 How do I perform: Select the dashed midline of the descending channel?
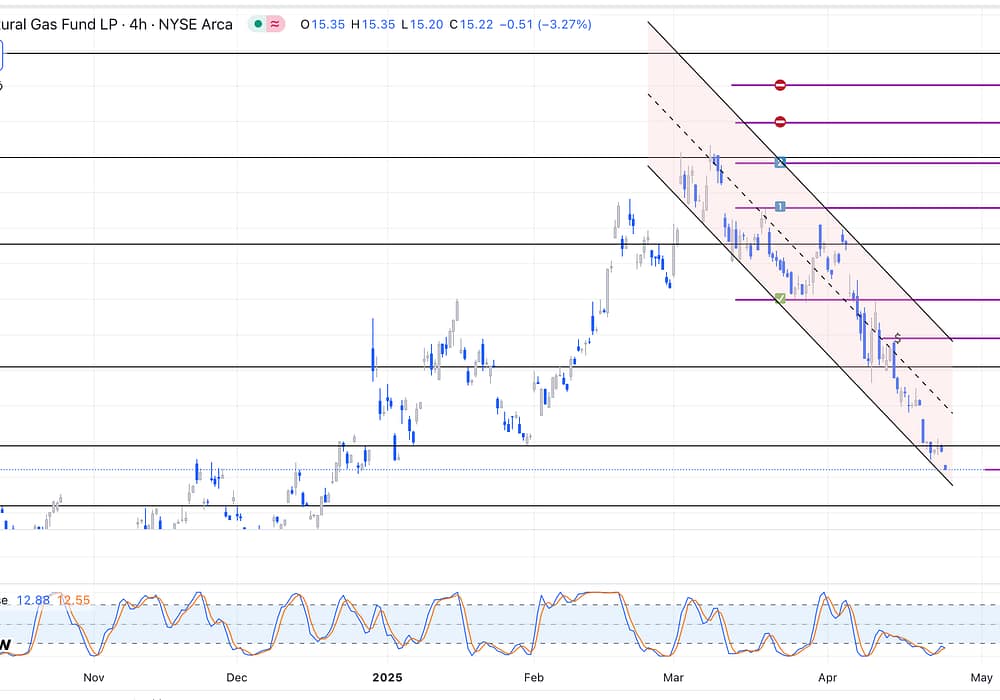point(800,254)
